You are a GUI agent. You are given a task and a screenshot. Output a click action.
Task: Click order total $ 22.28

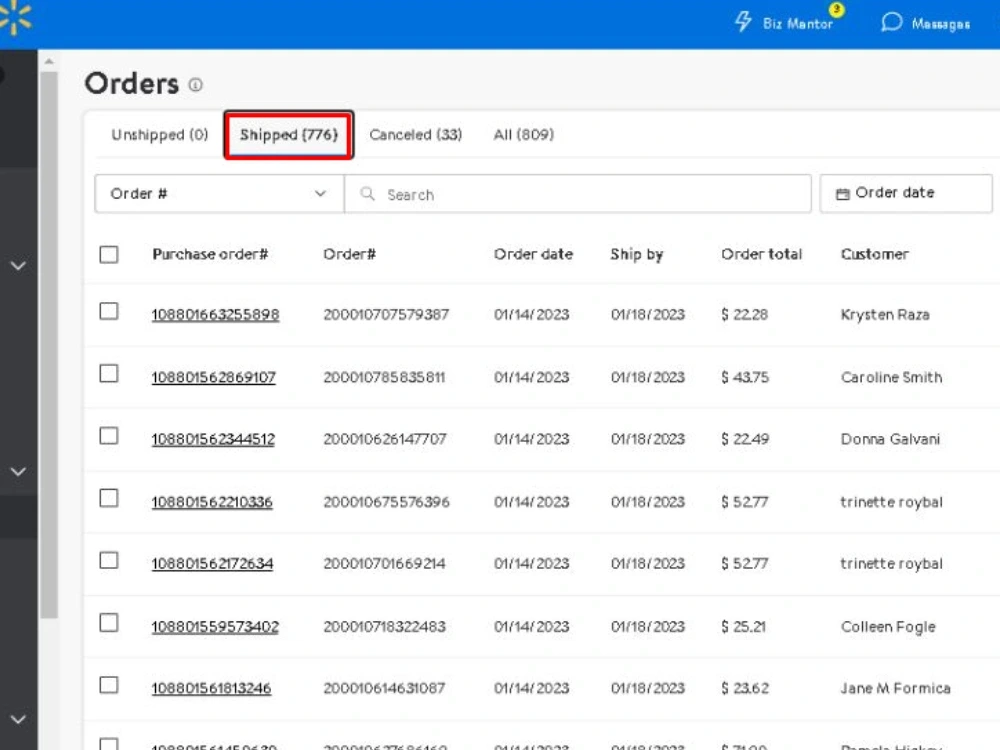click(744, 315)
